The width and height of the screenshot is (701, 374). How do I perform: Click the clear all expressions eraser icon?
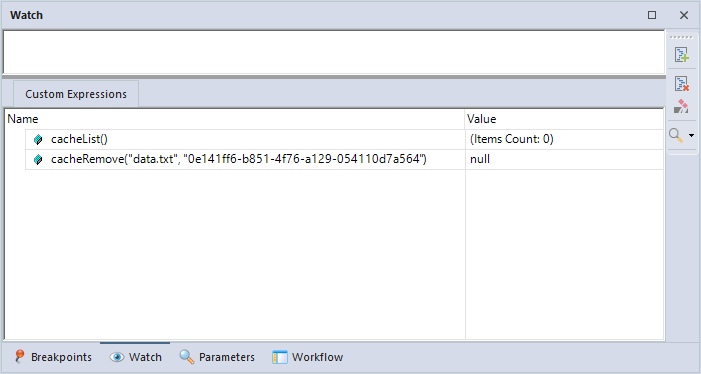[681, 106]
